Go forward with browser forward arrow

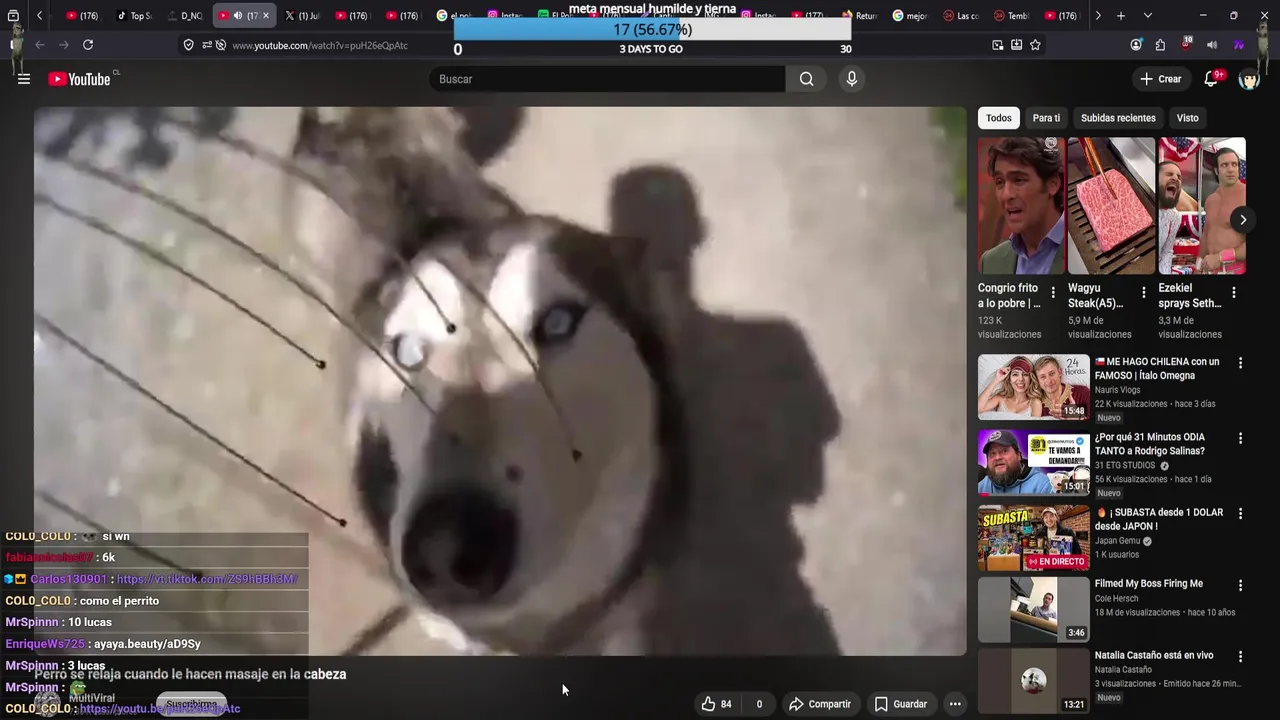tap(63, 45)
